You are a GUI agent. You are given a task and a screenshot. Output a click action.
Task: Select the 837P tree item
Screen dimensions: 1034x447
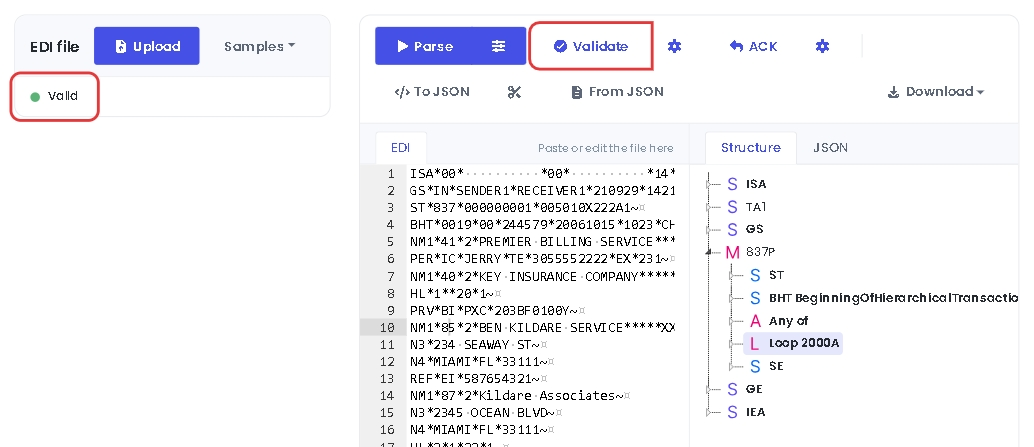tap(760, 252)
